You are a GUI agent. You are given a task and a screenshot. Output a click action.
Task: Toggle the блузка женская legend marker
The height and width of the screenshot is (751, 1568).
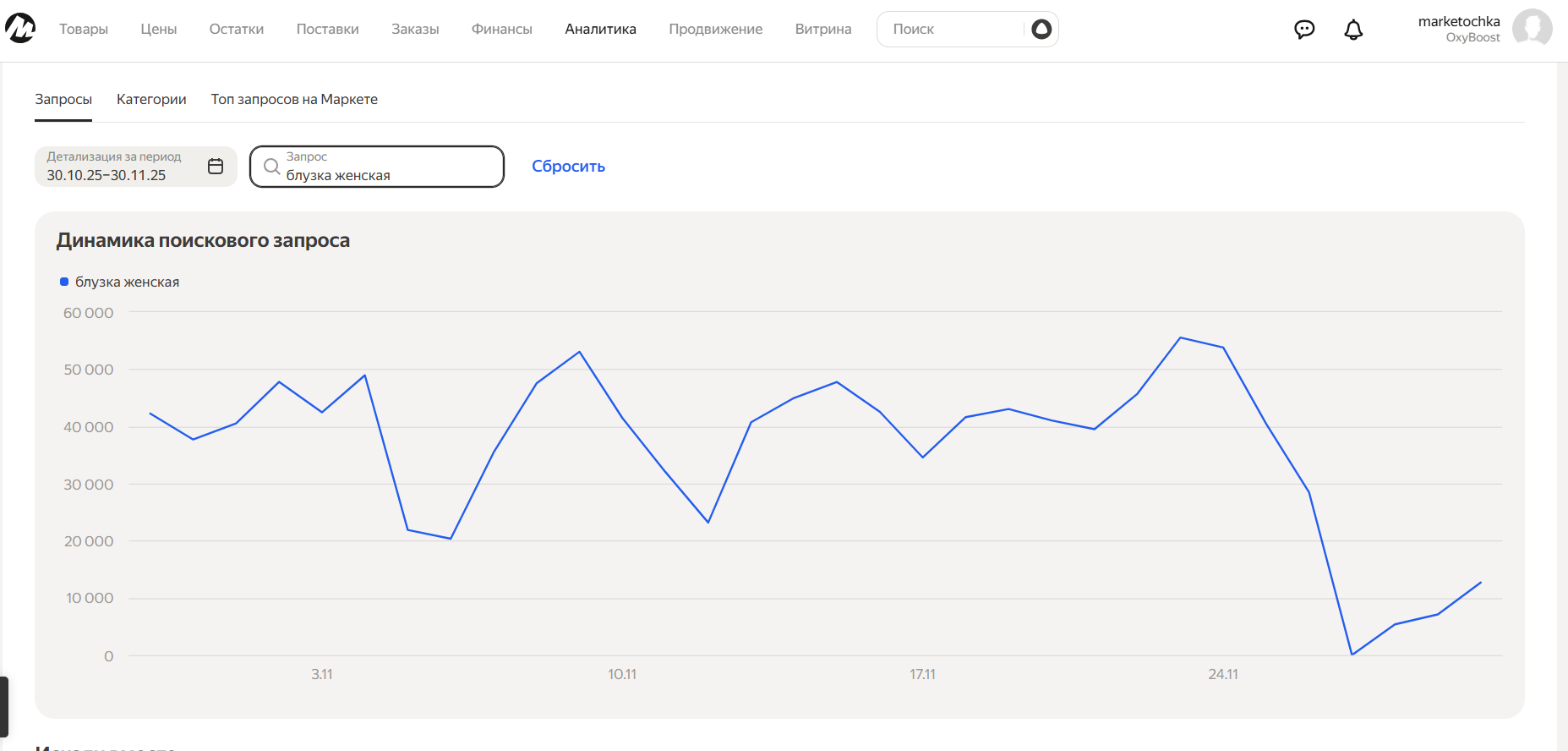coord(64,282)
